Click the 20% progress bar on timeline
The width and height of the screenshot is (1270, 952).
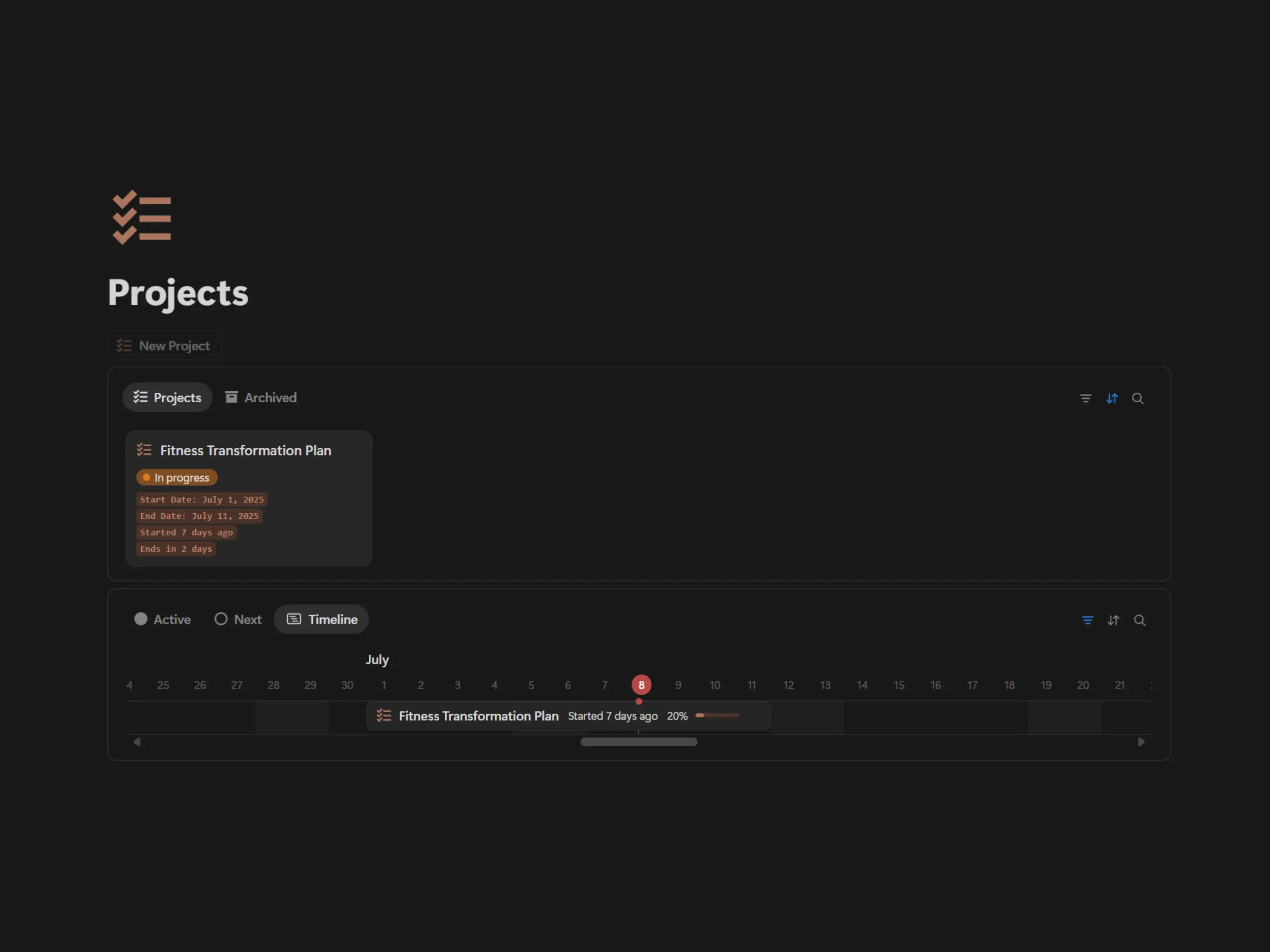click(717, 716)
